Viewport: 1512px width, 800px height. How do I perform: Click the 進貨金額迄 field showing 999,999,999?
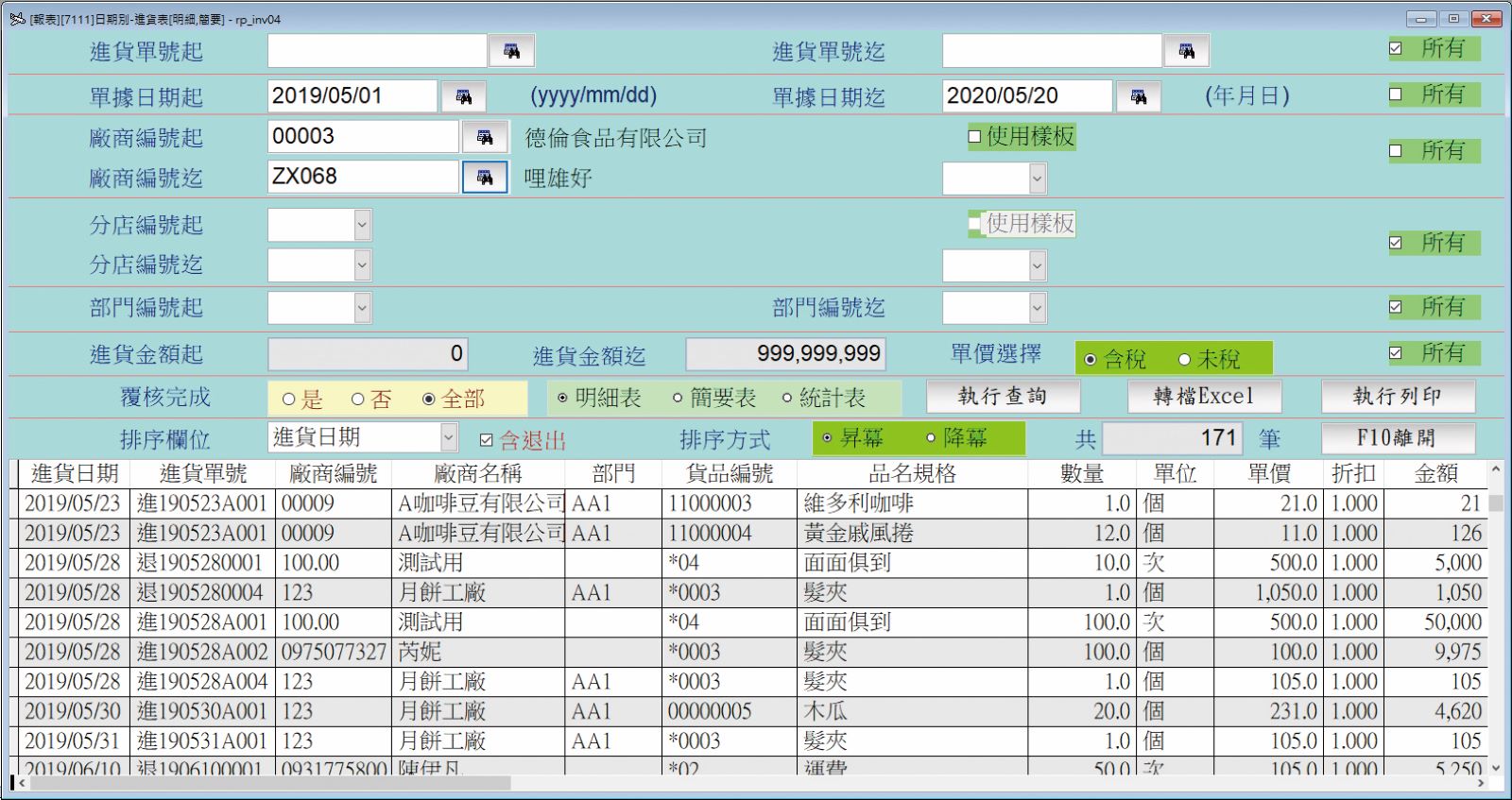[x=786, y=354]
